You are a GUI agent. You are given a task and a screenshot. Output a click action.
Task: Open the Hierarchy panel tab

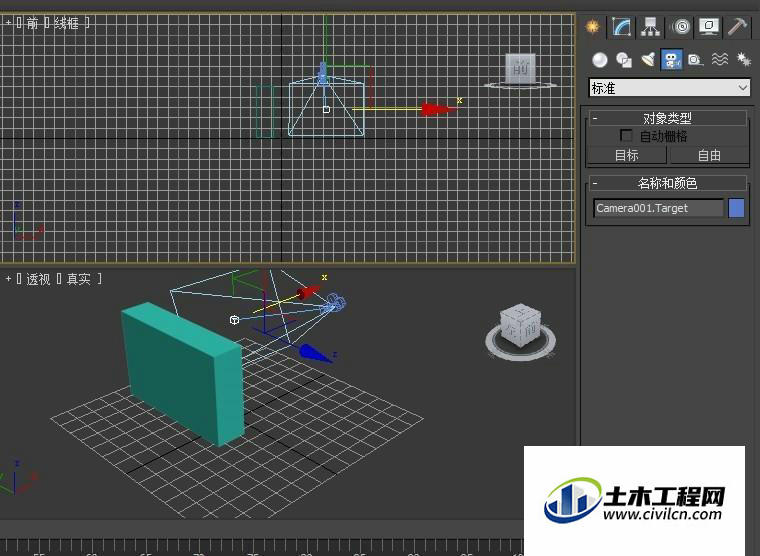tap(650, 26)
